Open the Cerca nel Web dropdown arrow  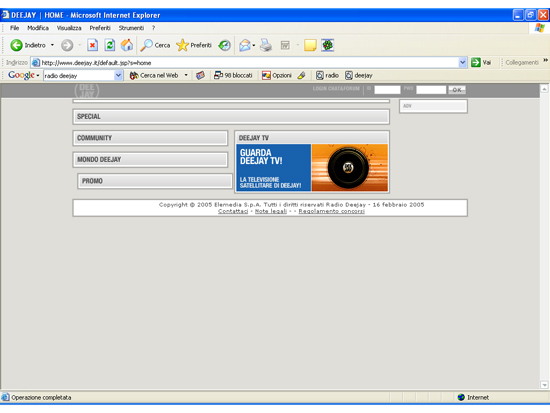coord(186,75)
